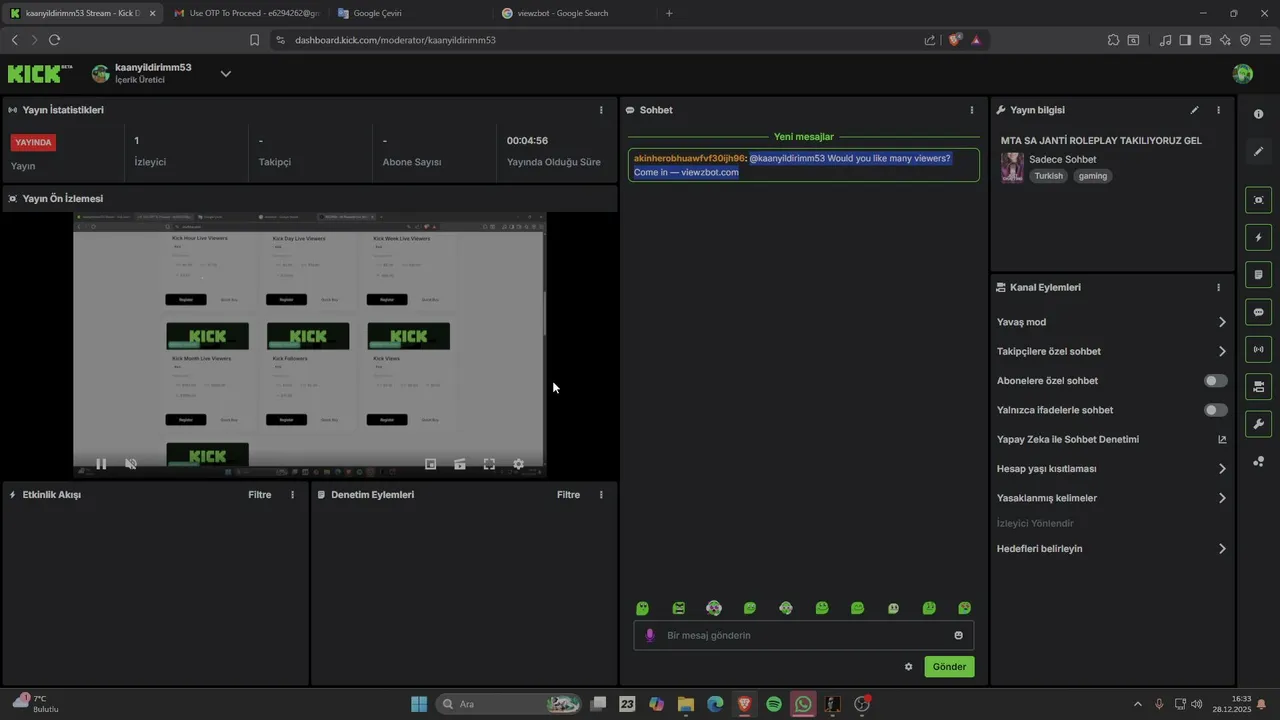1280x720 pixels.
Task: Toggle the broadcast stats sidebar icon
Action: (1258, 349)
